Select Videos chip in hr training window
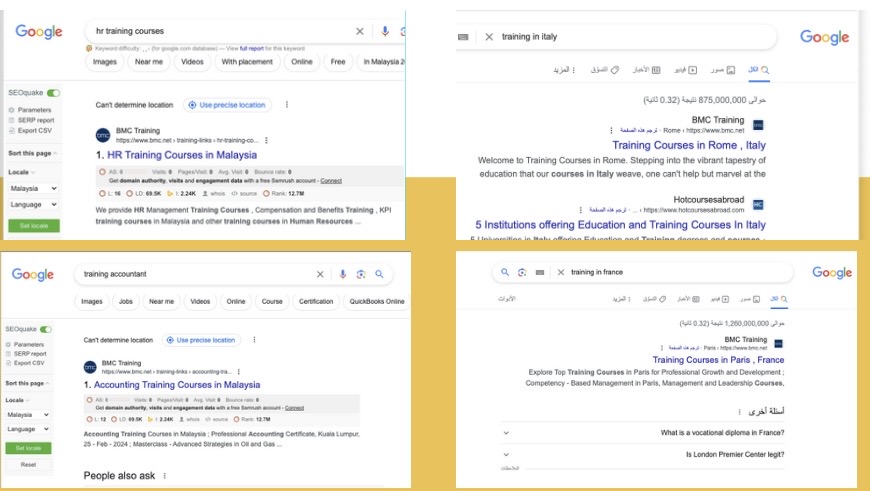 [192, 62]
